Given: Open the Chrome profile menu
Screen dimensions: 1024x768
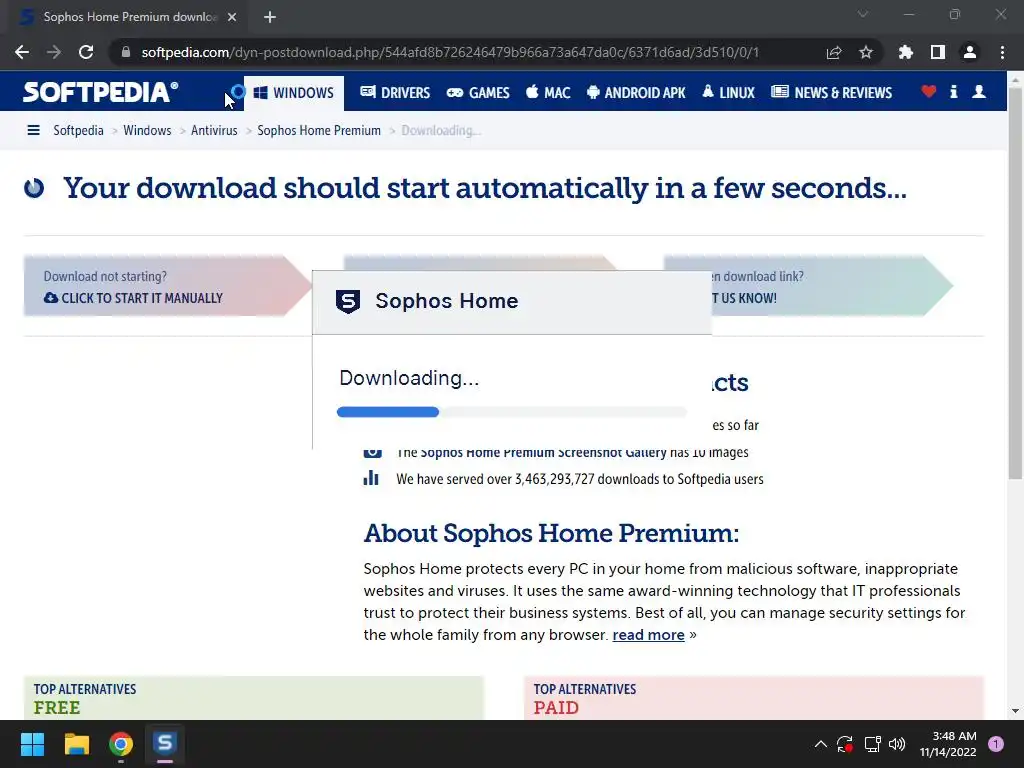Looking at the screenshot, I should (970, 52).
